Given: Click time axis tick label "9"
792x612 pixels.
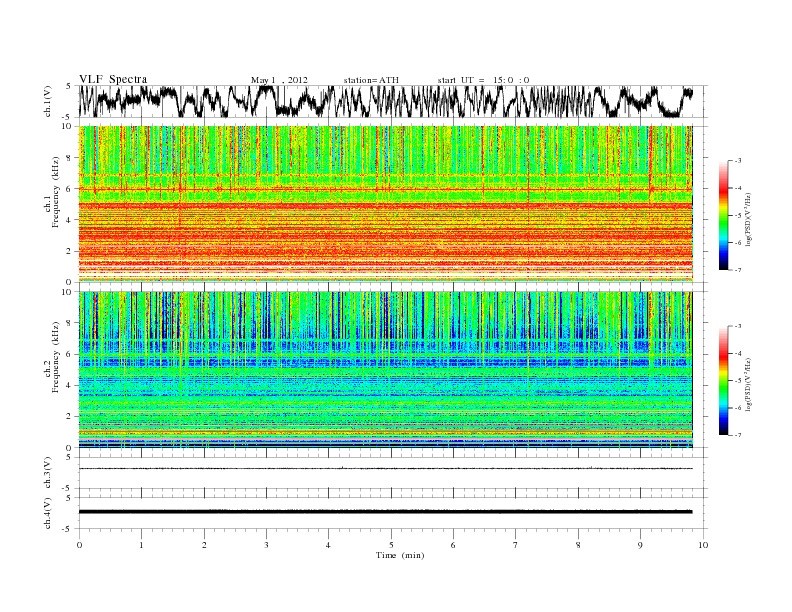Looking at the screenshot, I should pos(640,545).
